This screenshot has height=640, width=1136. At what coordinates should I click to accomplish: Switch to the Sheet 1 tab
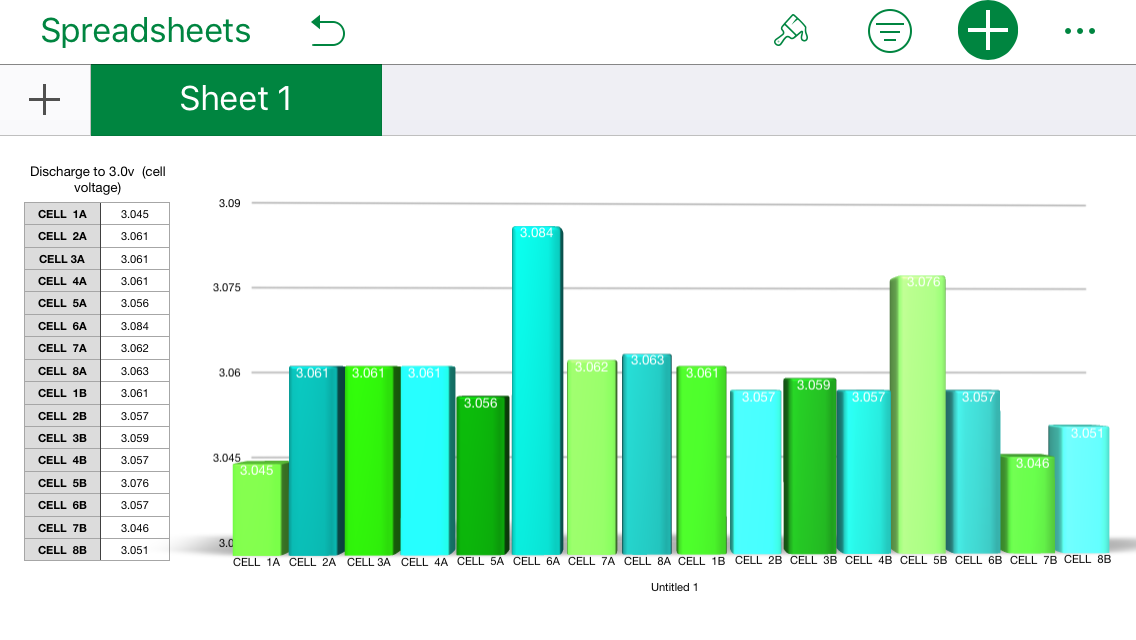(x=236, y=99)
